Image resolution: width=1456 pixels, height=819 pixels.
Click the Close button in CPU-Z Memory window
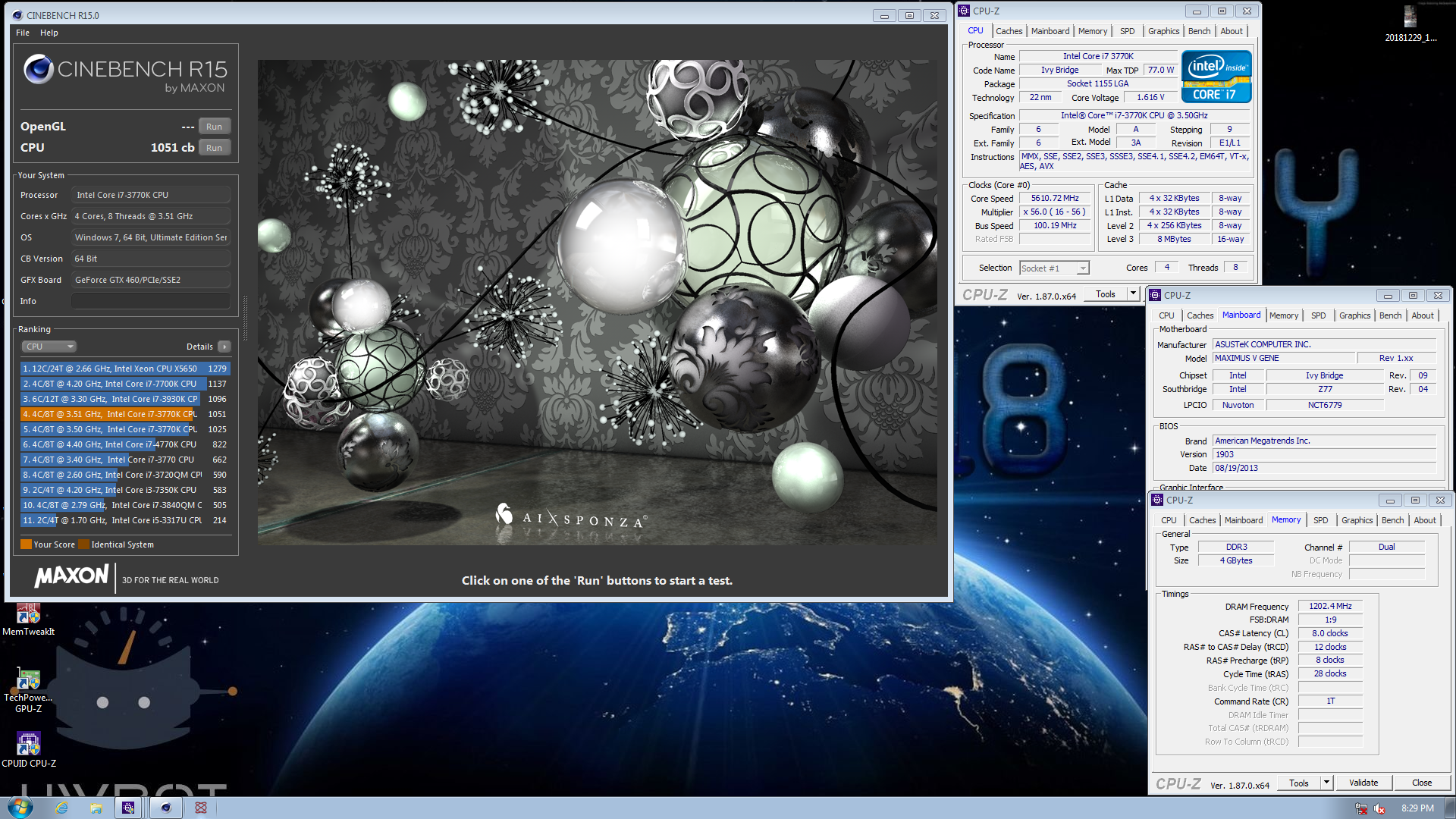(x=1422, y=783)
